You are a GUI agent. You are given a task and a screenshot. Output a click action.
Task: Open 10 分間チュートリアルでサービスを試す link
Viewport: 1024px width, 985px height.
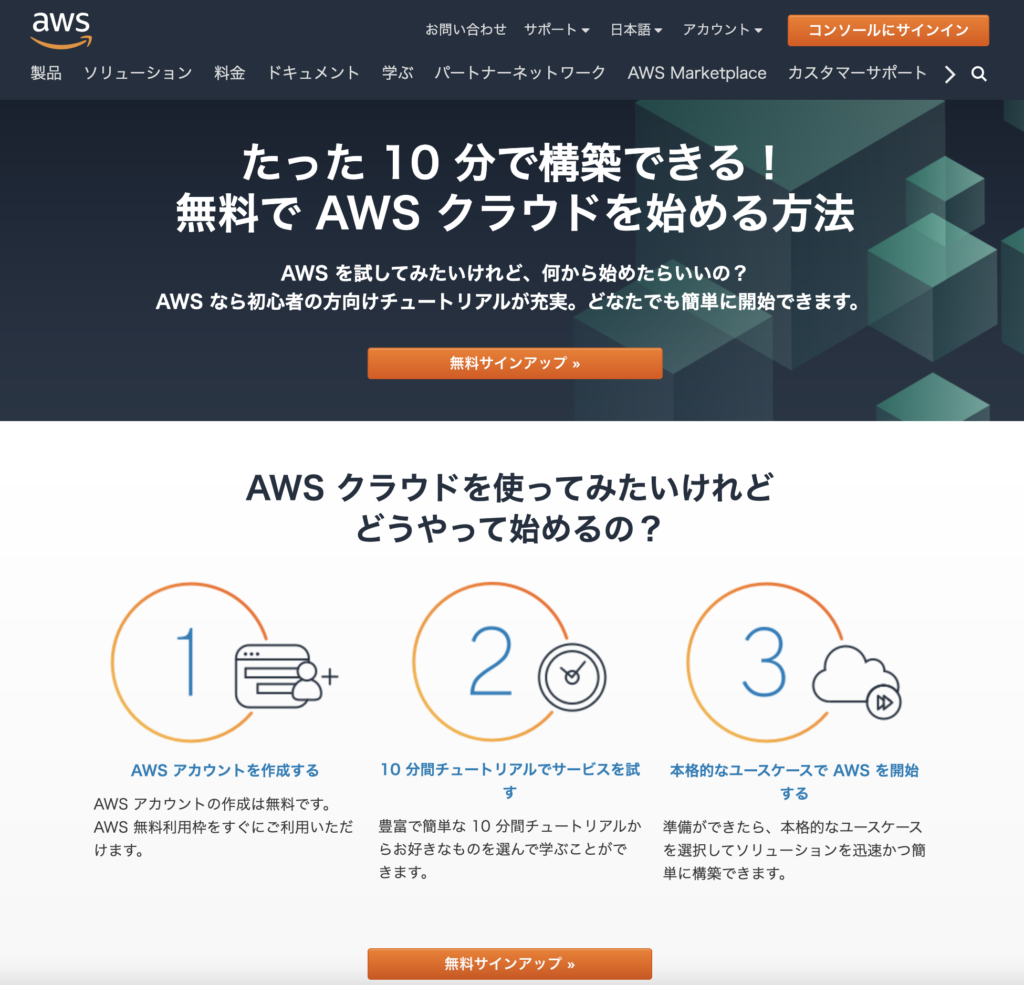[510, 781]
